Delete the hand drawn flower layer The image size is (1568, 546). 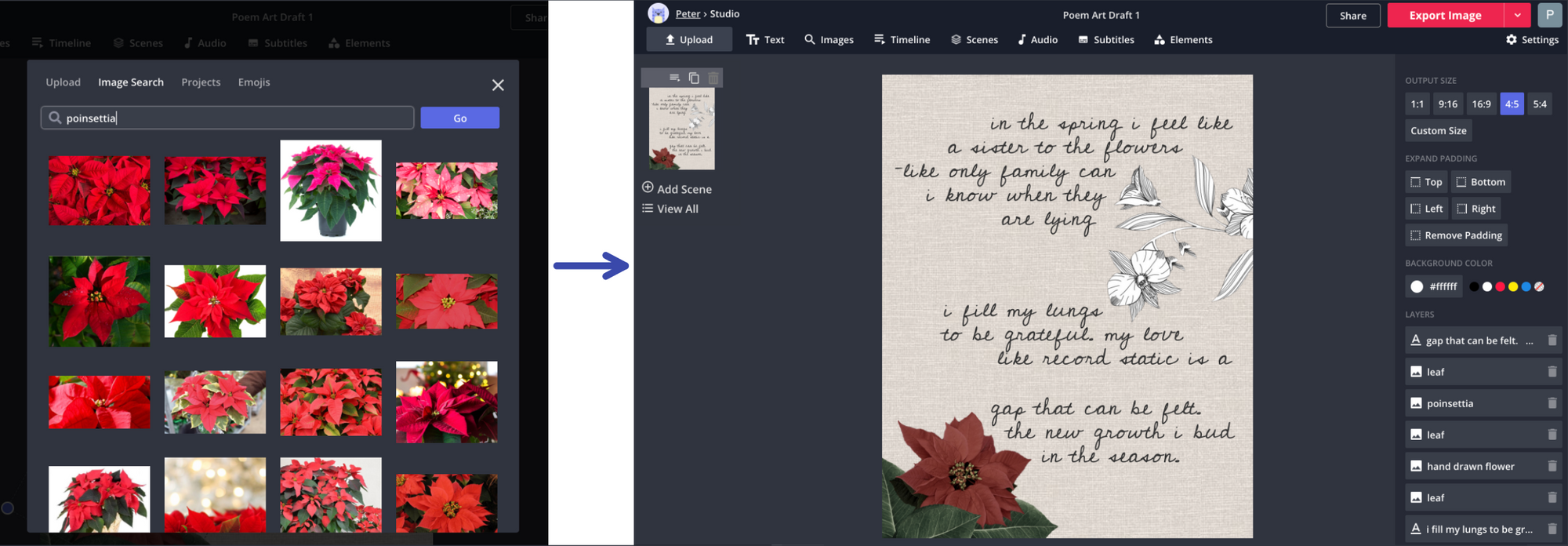(x=1552, y=466)
